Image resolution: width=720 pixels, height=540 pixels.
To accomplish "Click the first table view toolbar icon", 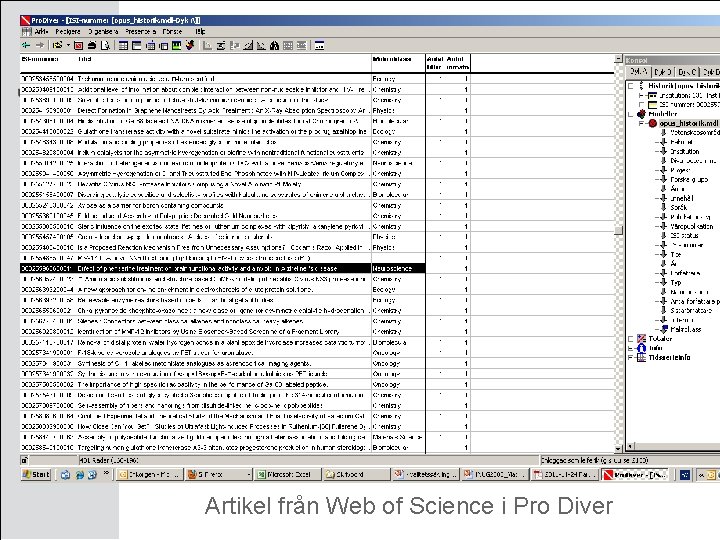I will tap(123, 45).
